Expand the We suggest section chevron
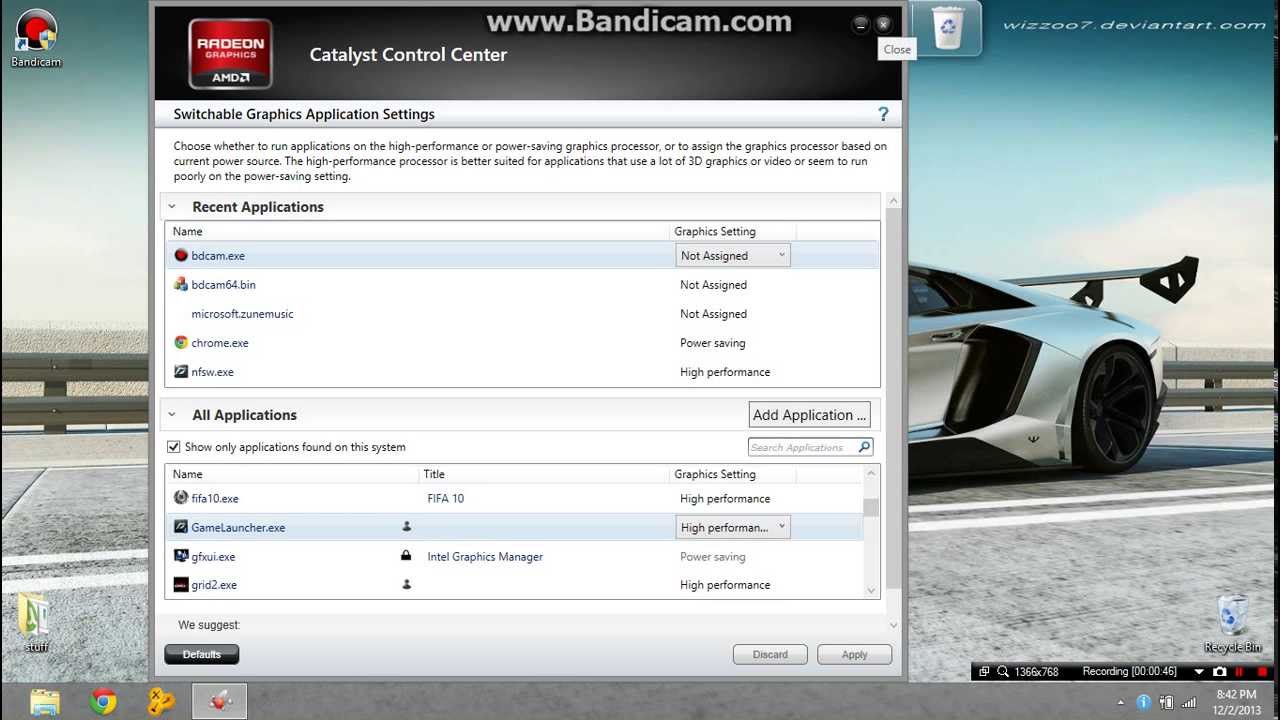Viewport: 1280px width, 720px height. tap(893, 625)
